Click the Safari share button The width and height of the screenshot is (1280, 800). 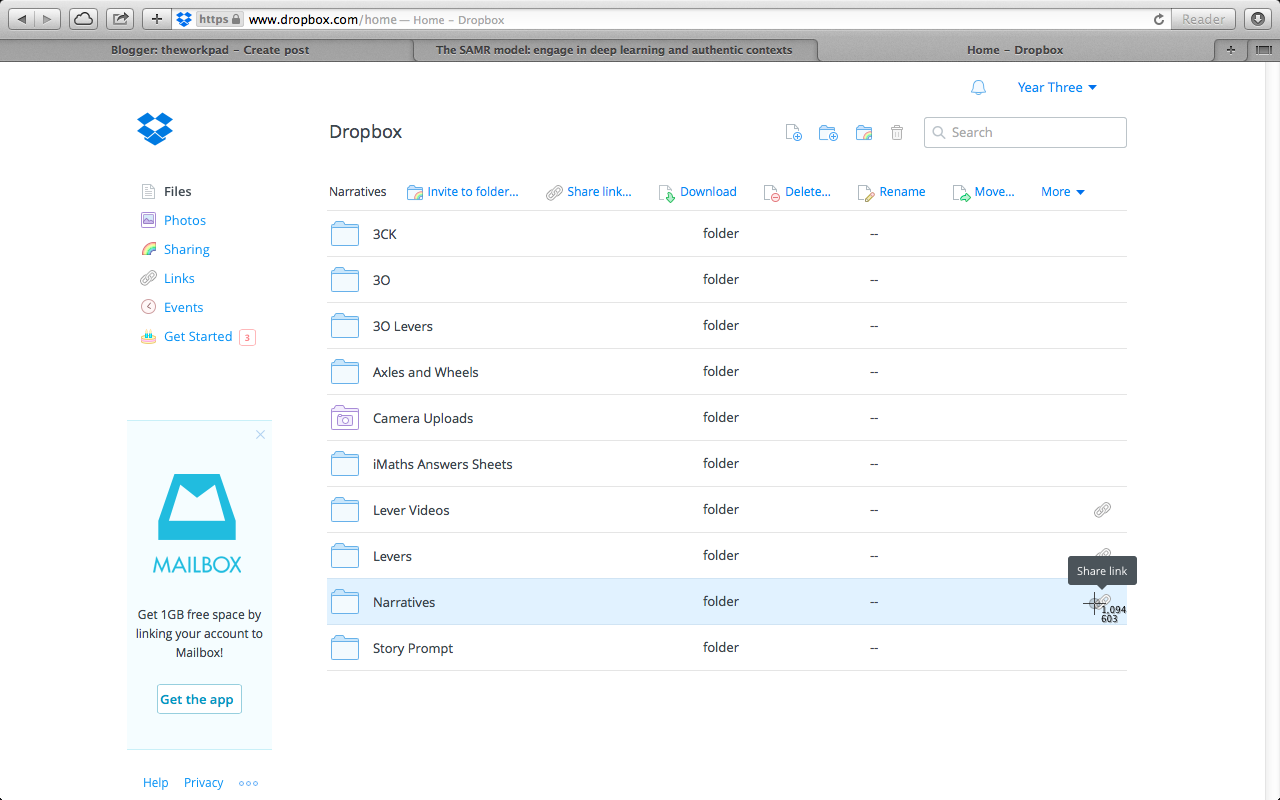tap(120, 19)
